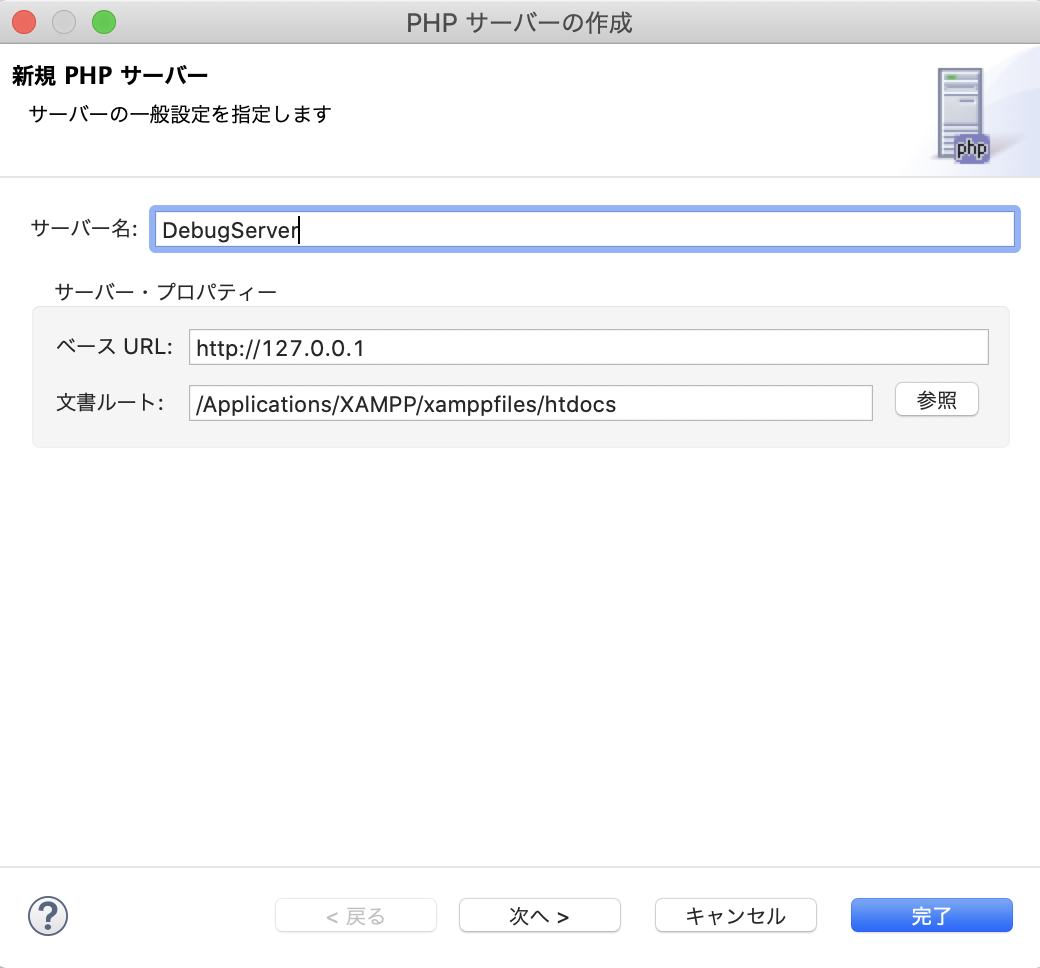Click the サーバー名: label

point(84,229)
